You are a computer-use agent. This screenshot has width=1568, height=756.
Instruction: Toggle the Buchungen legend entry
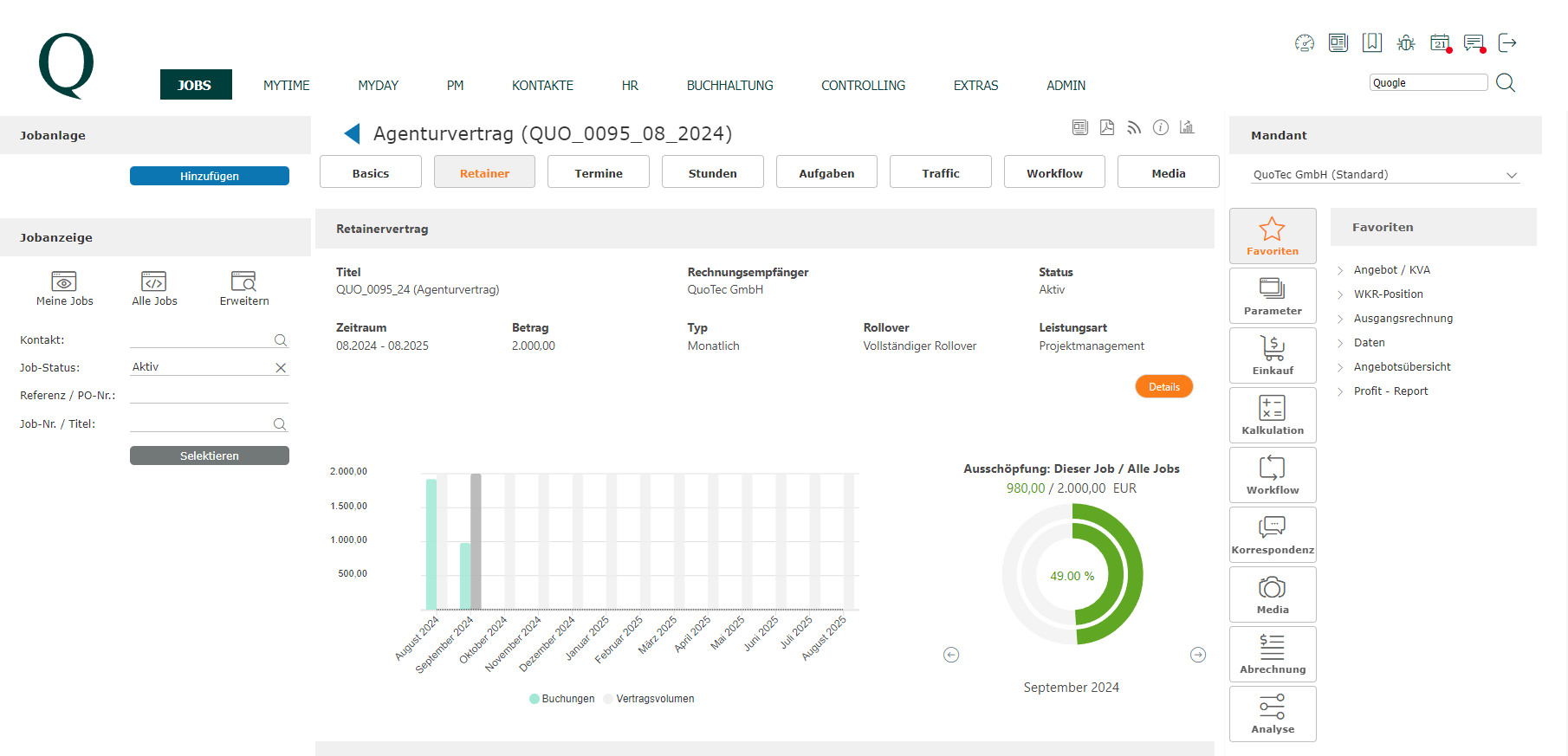[562, 699]
